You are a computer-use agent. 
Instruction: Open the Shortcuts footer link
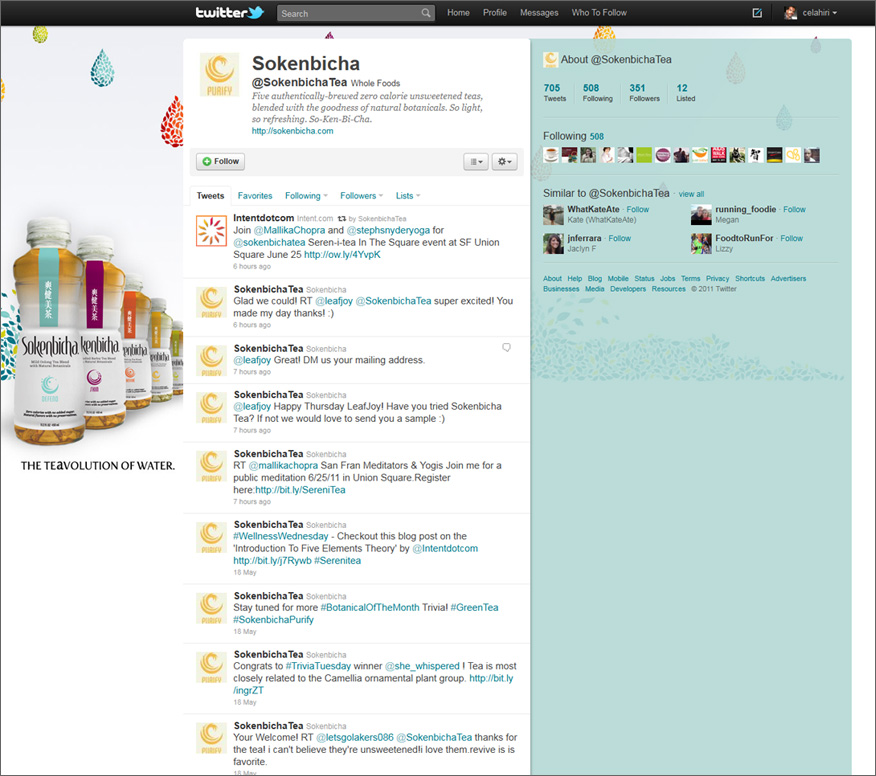point(750,278)
